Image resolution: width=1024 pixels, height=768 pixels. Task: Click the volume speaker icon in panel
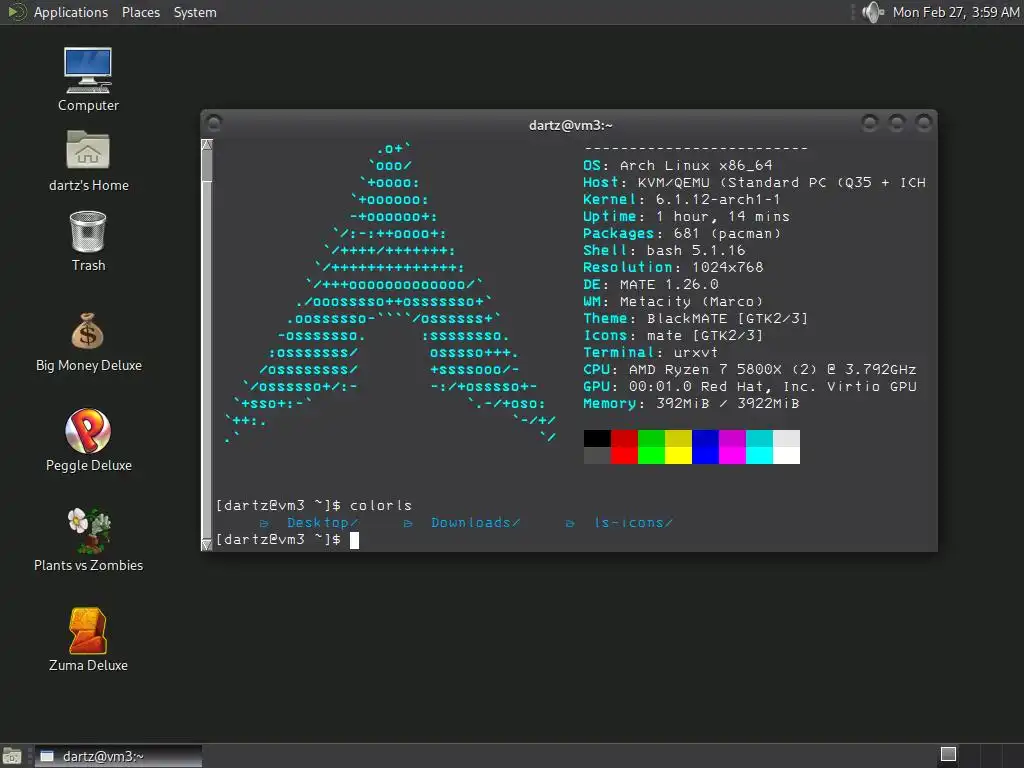point(872,12)
